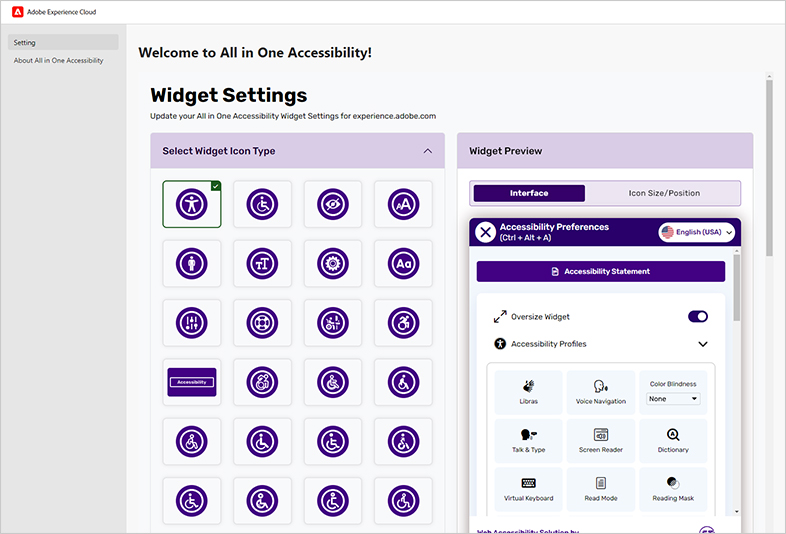The image size is (786, 534).
Task: Click the Color Blindness label
Action: [673, 384]
